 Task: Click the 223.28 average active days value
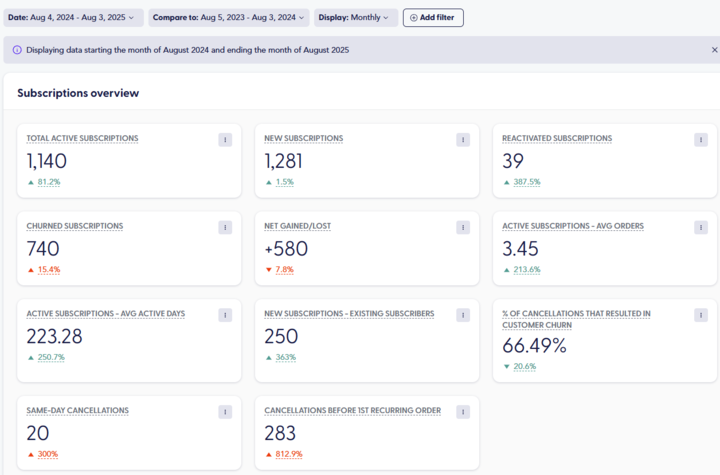pyautogui.click(x=54, y=337)
